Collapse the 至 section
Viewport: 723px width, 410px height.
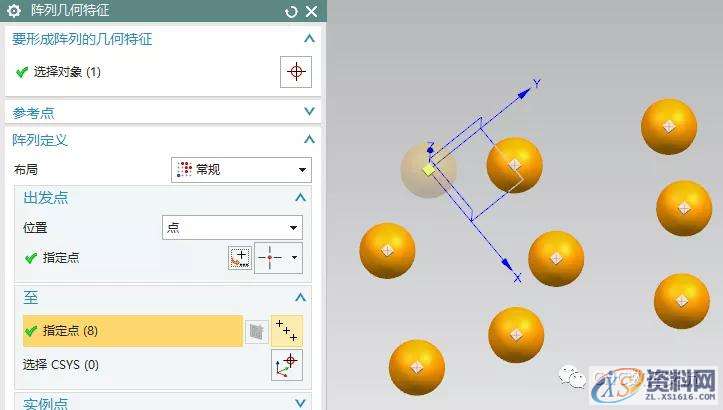click(301, 297)
